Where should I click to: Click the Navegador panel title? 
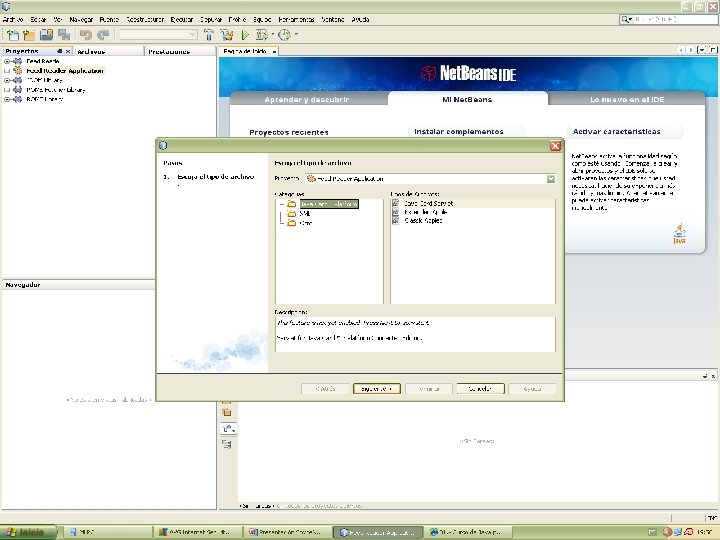[x=22, y=285]
